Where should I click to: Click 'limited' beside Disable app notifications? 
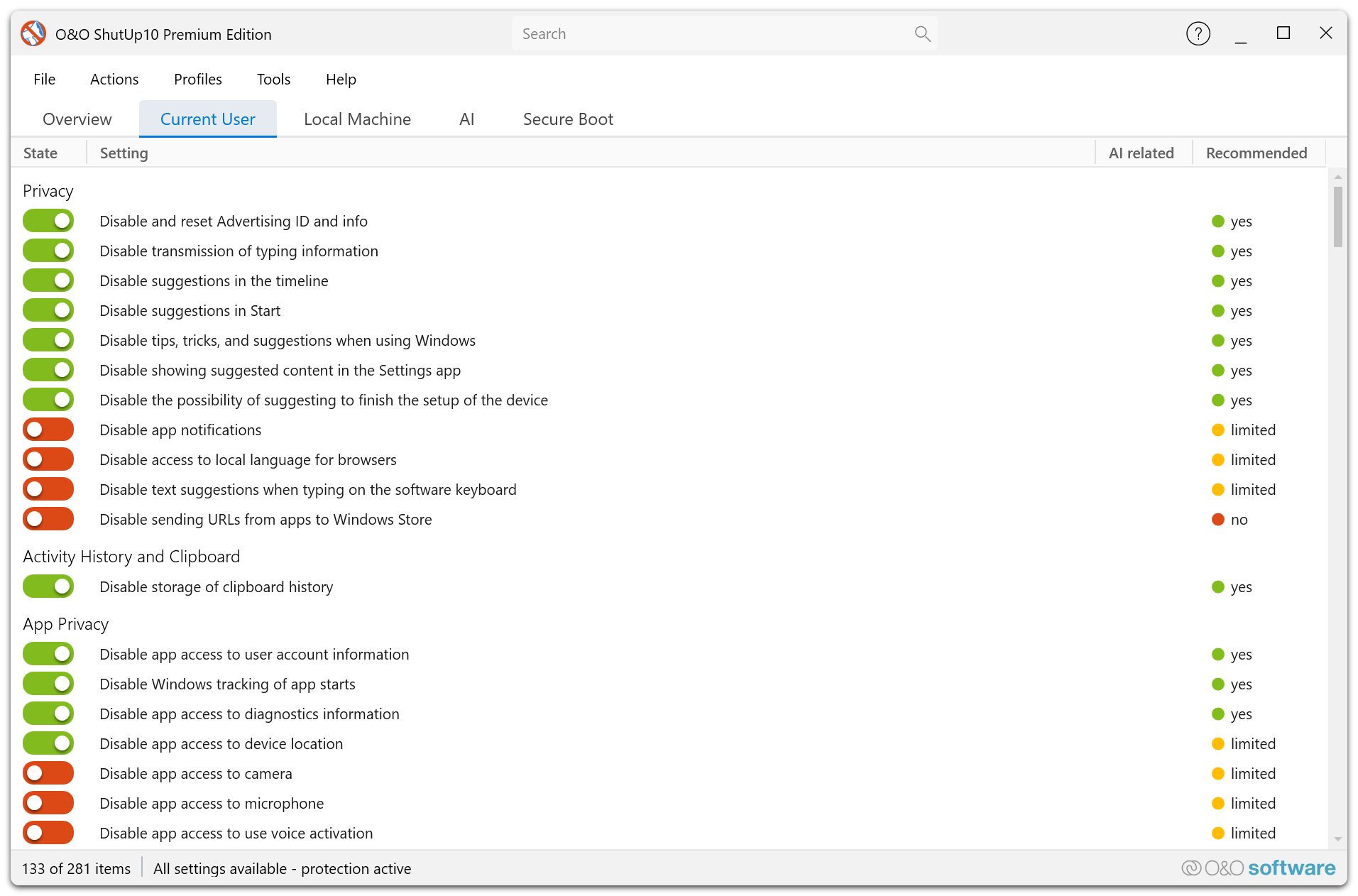[1253, 430]
